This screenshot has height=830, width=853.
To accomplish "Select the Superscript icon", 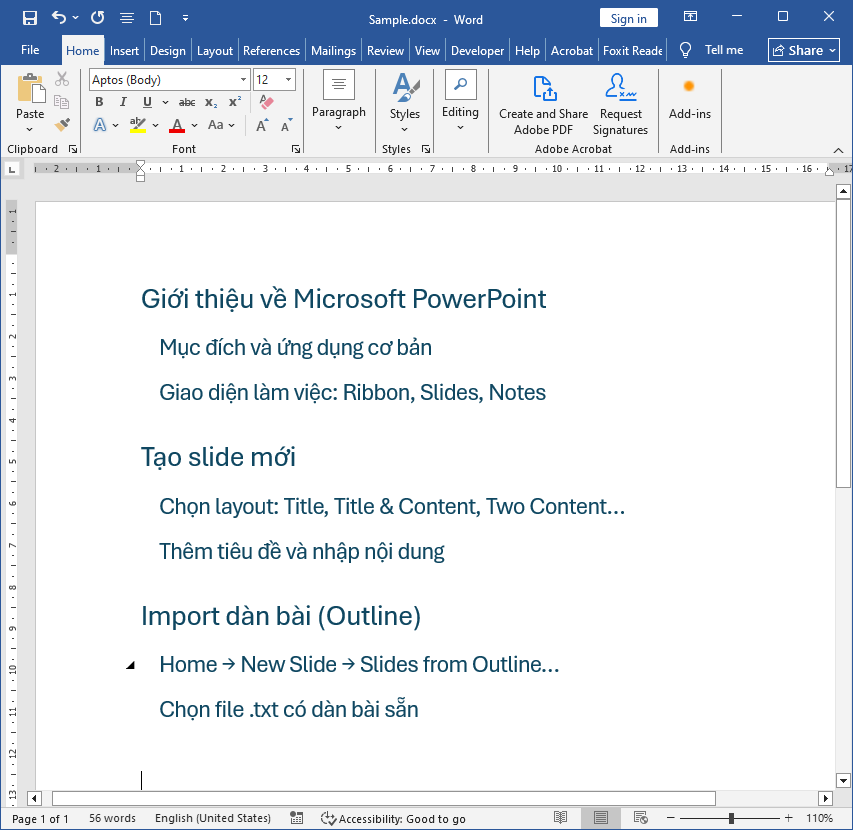I will [234, 101].
